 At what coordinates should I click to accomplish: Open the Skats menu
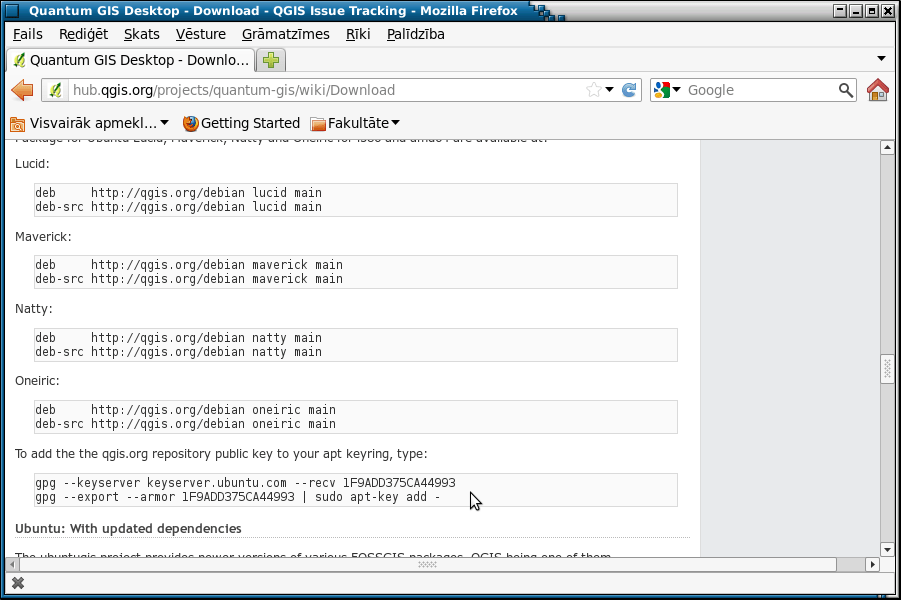(141, 34)
